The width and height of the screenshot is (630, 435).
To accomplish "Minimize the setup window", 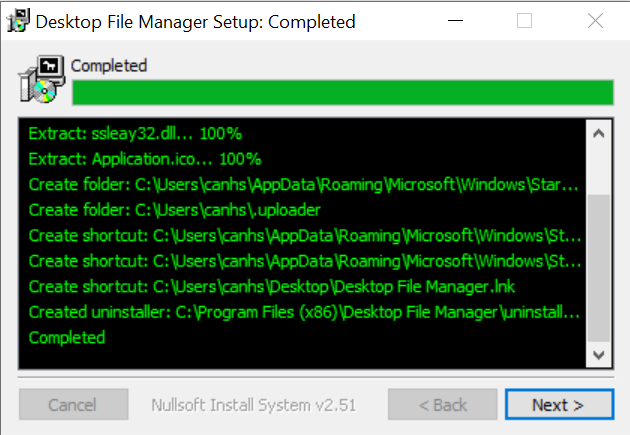I will (455, 20).
